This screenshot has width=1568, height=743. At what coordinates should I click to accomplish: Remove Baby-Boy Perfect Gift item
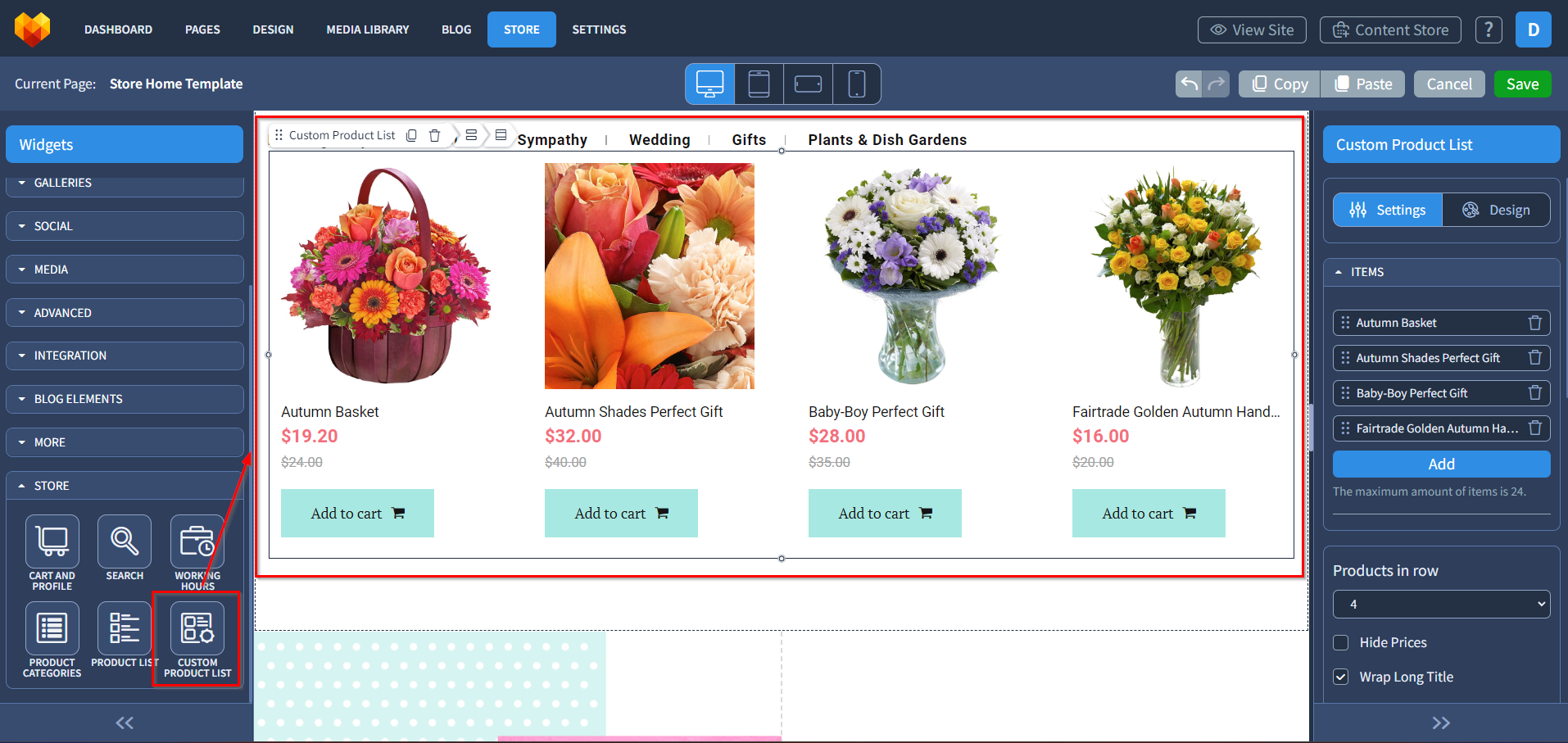pyautogui.click(x=1535, y=393)
